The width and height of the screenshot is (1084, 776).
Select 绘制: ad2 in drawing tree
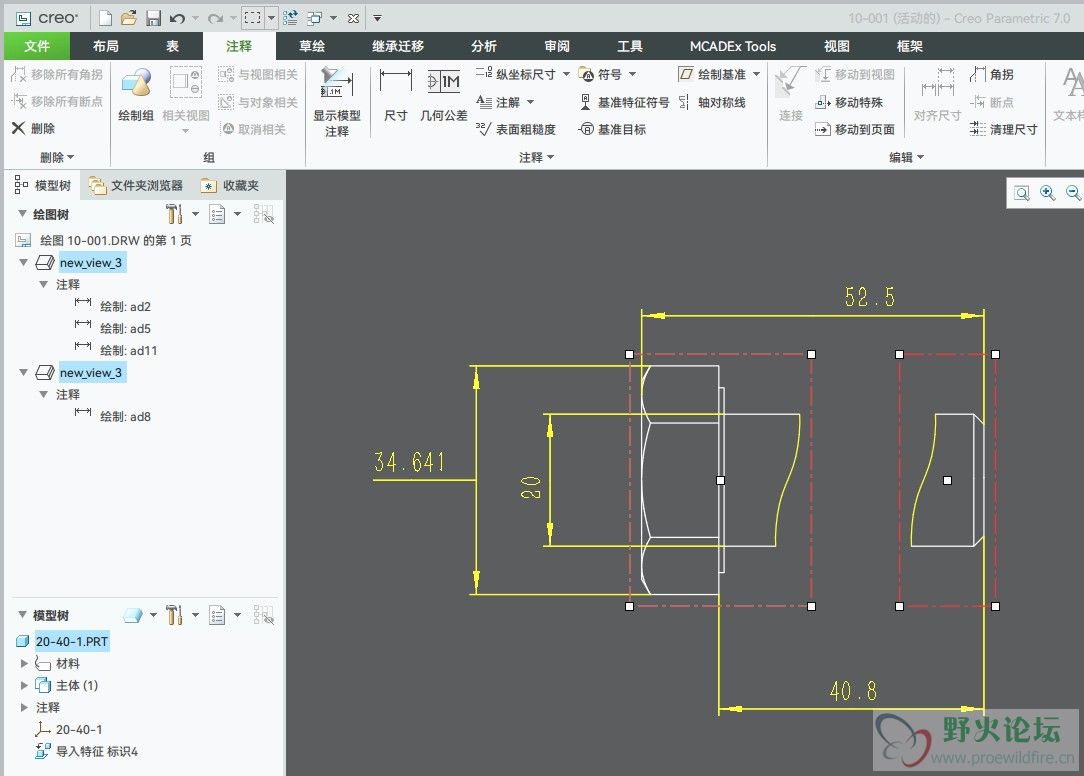(125, 306)
